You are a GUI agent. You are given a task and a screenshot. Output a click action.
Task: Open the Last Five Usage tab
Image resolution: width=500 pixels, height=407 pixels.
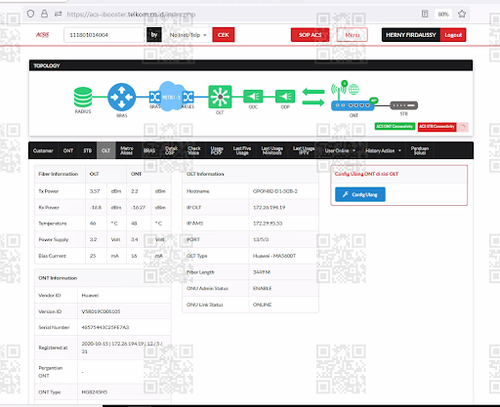click(242, 151)
